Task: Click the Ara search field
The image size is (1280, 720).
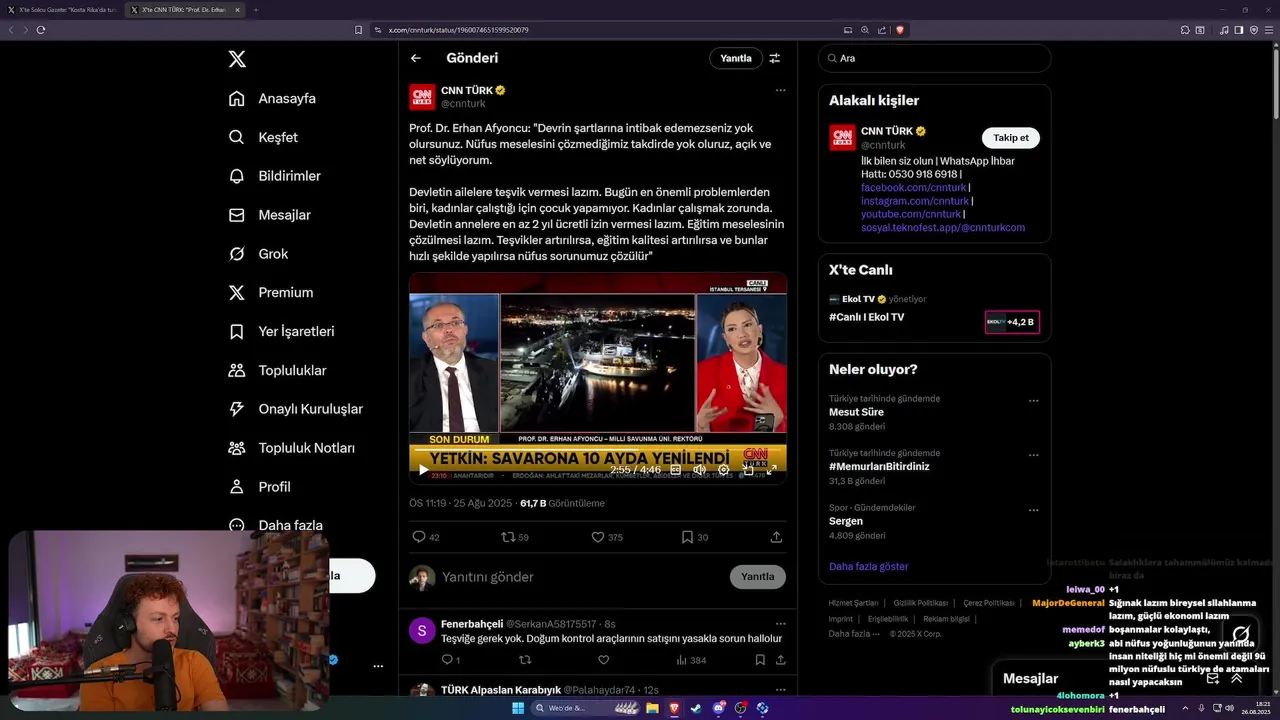Action: coord(935,58)
